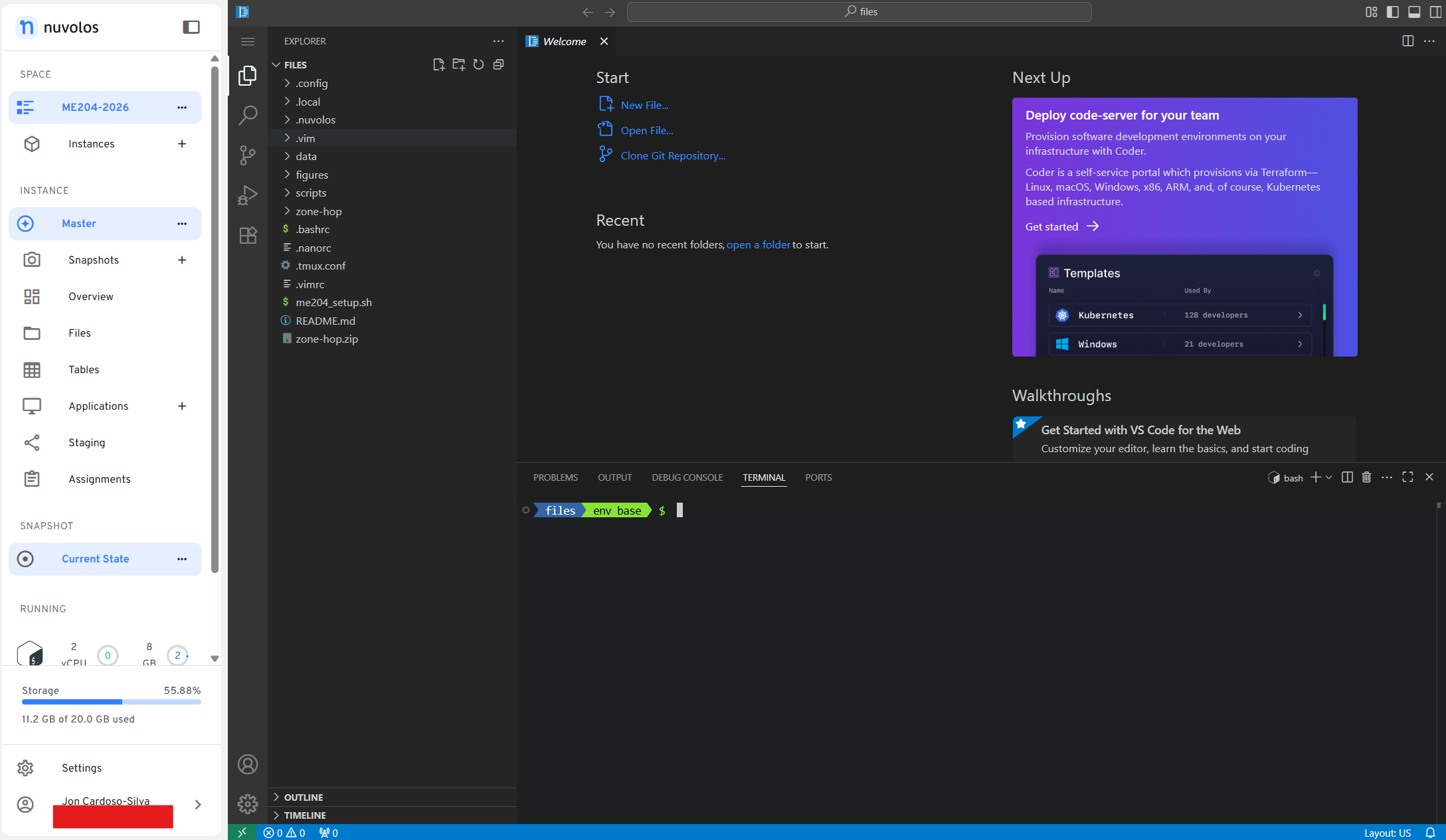Close the Welcome tab
This screenshot has width=1446, height=840.
point(604,41)
